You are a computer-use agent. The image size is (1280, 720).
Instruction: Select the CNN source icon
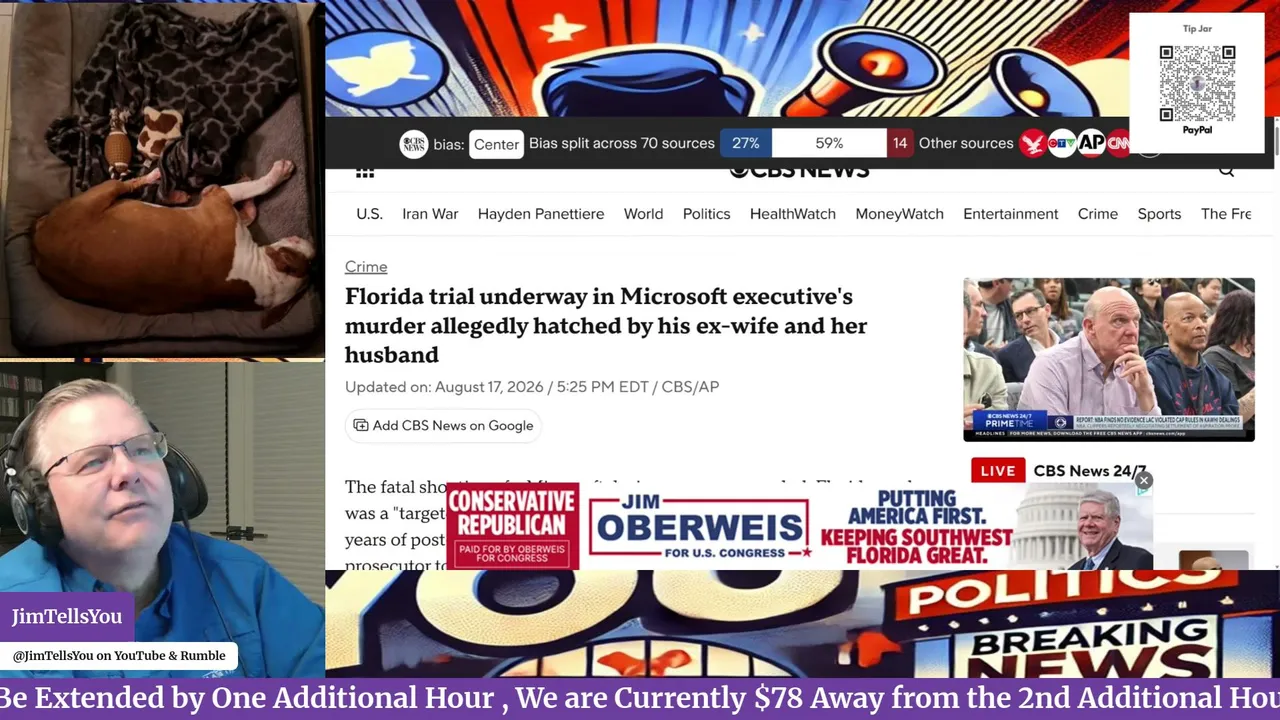pyautogui.click(x=1118, y=144)
